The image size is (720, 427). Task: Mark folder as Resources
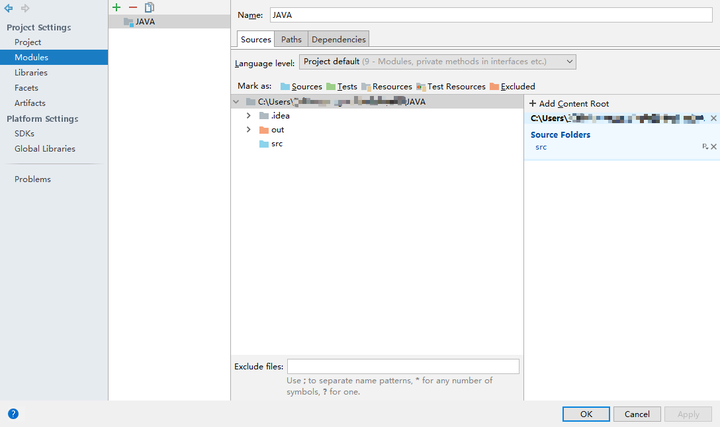(x=387, y=86)
